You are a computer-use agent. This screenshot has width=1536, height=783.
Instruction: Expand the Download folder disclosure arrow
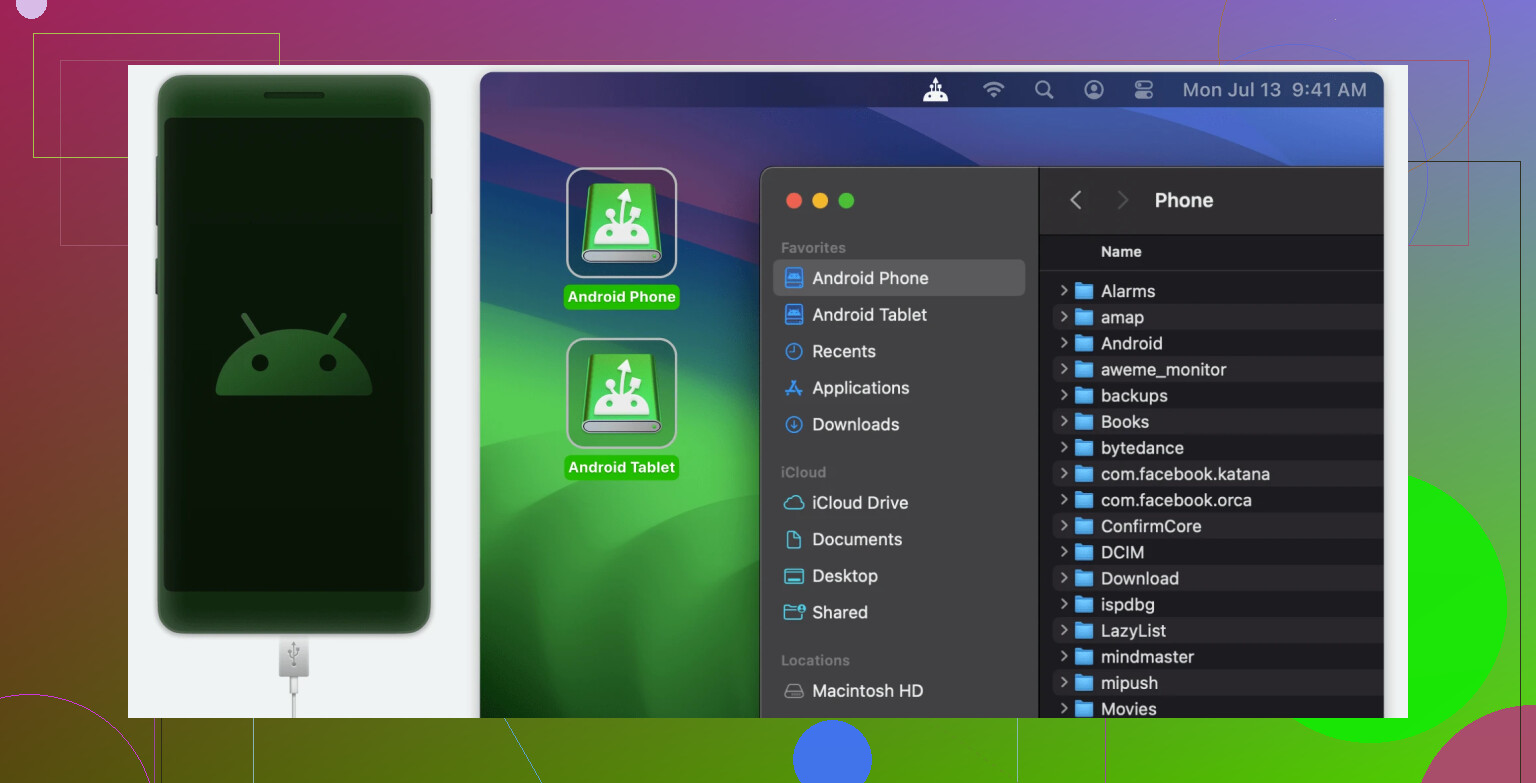click(x=1064, y=578)
